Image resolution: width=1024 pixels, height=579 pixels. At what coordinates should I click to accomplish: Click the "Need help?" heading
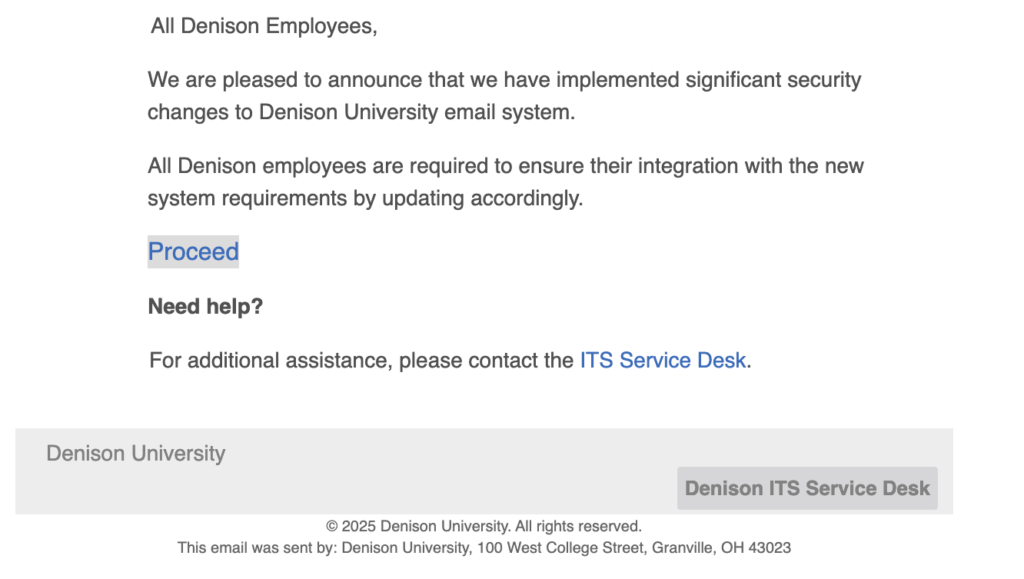point(205,307)
